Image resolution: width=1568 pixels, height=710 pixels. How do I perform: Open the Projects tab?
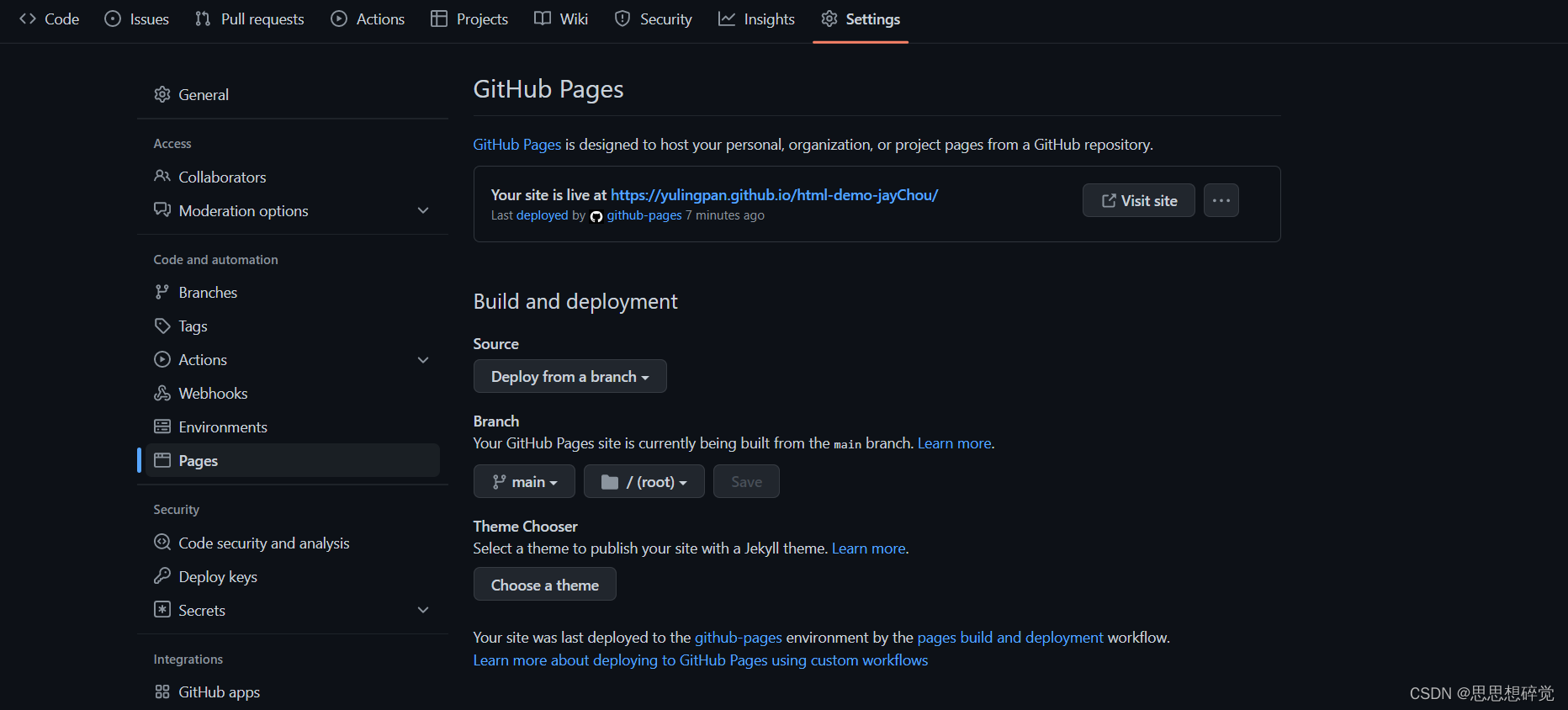point(469,19)
